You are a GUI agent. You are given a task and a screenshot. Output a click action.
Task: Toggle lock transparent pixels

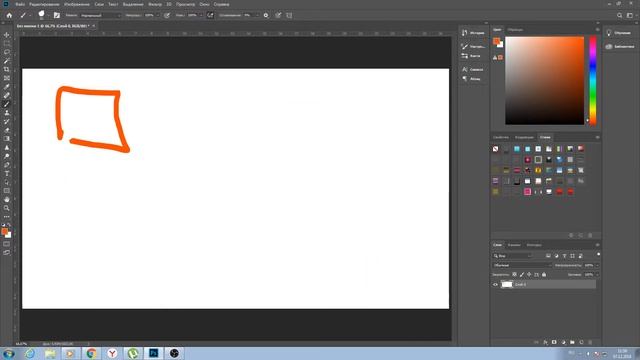[514, 275]
